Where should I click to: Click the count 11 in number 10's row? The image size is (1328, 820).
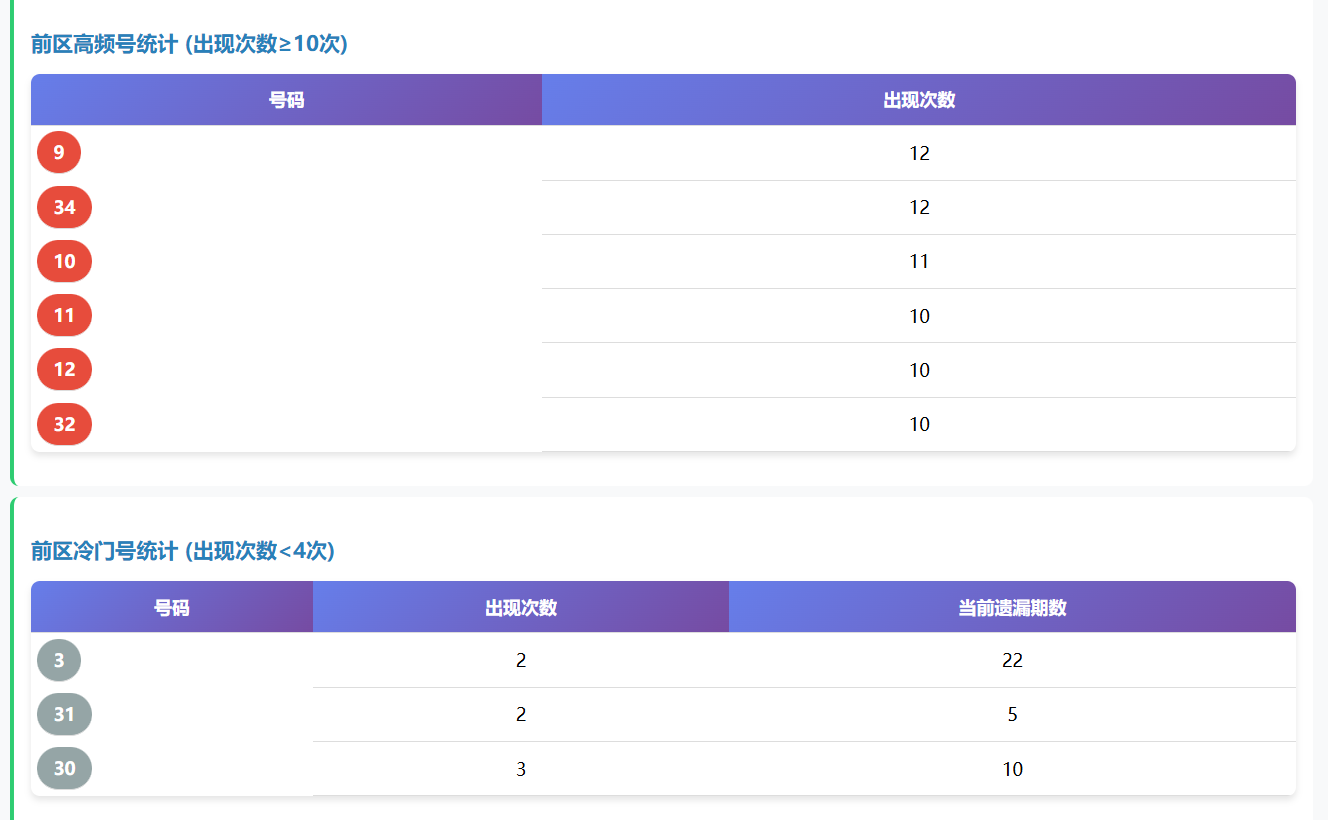(919, 261)
